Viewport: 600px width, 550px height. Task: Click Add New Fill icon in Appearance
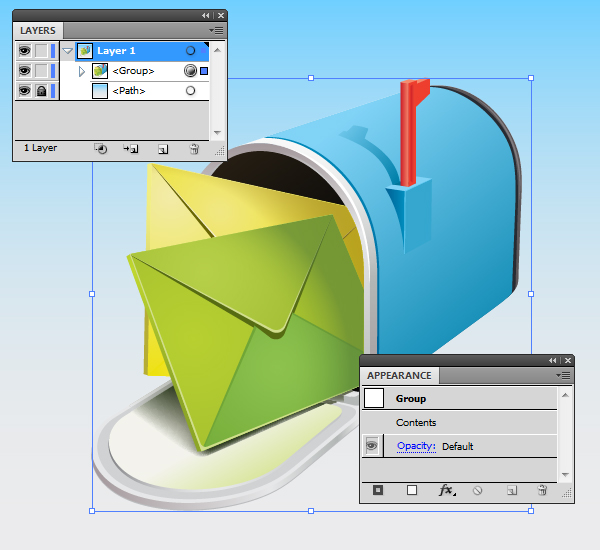[x=411, y=490]
